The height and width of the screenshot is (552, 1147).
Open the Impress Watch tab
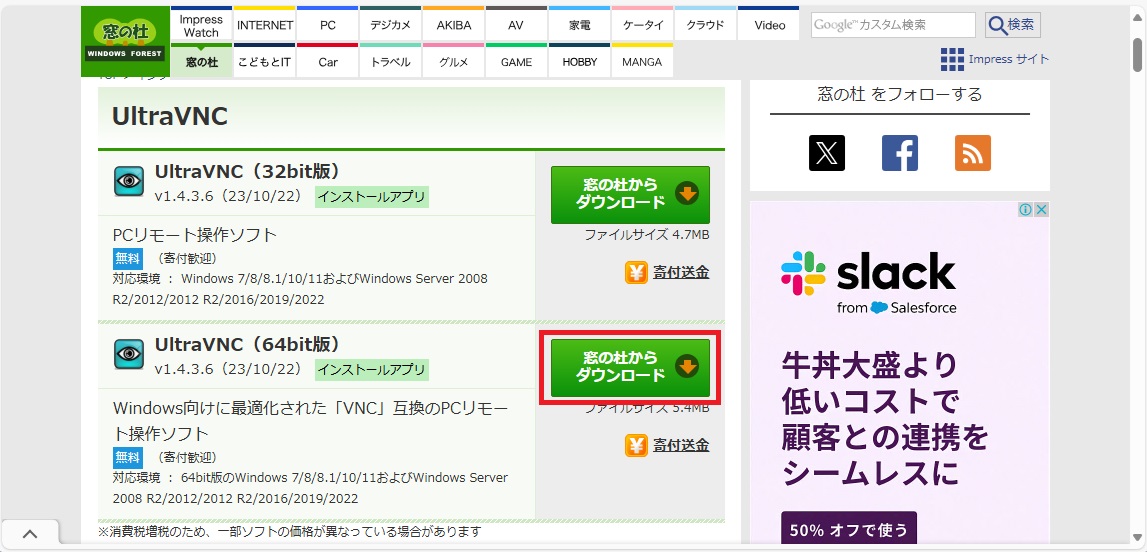pyautogui.click(x=201, y=25)
